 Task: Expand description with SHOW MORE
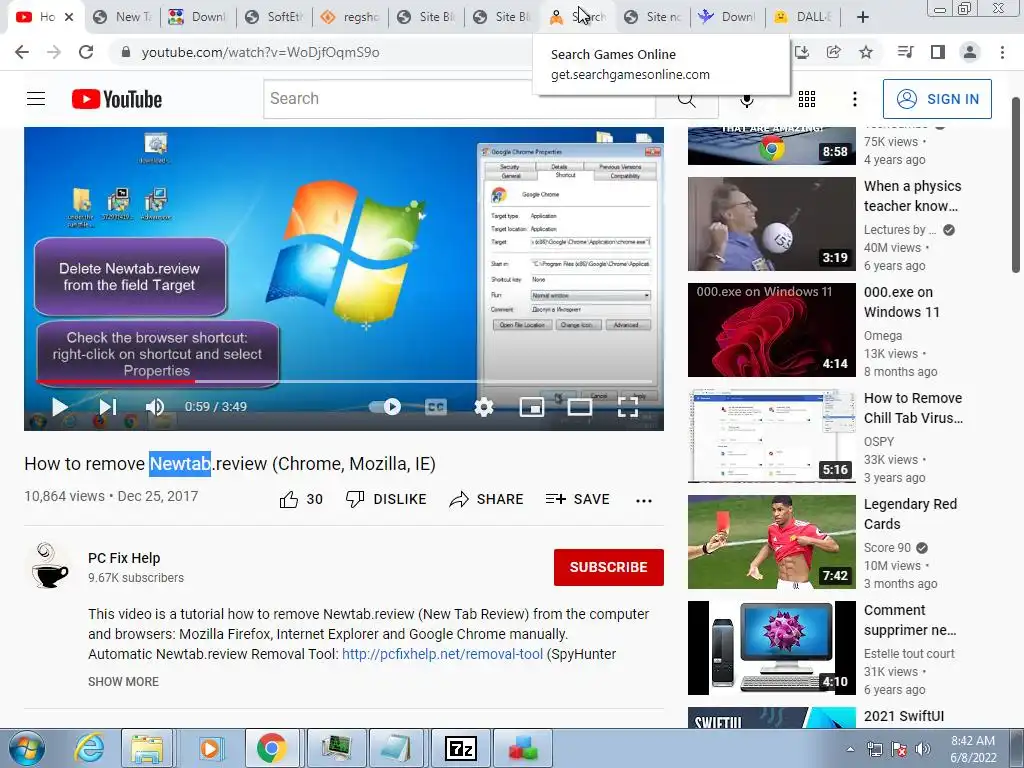(123, 681)
